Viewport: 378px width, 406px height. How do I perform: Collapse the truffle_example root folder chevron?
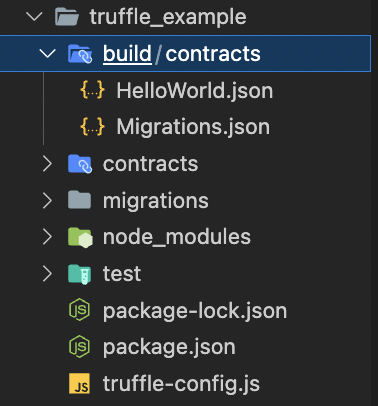click(35, 17)
